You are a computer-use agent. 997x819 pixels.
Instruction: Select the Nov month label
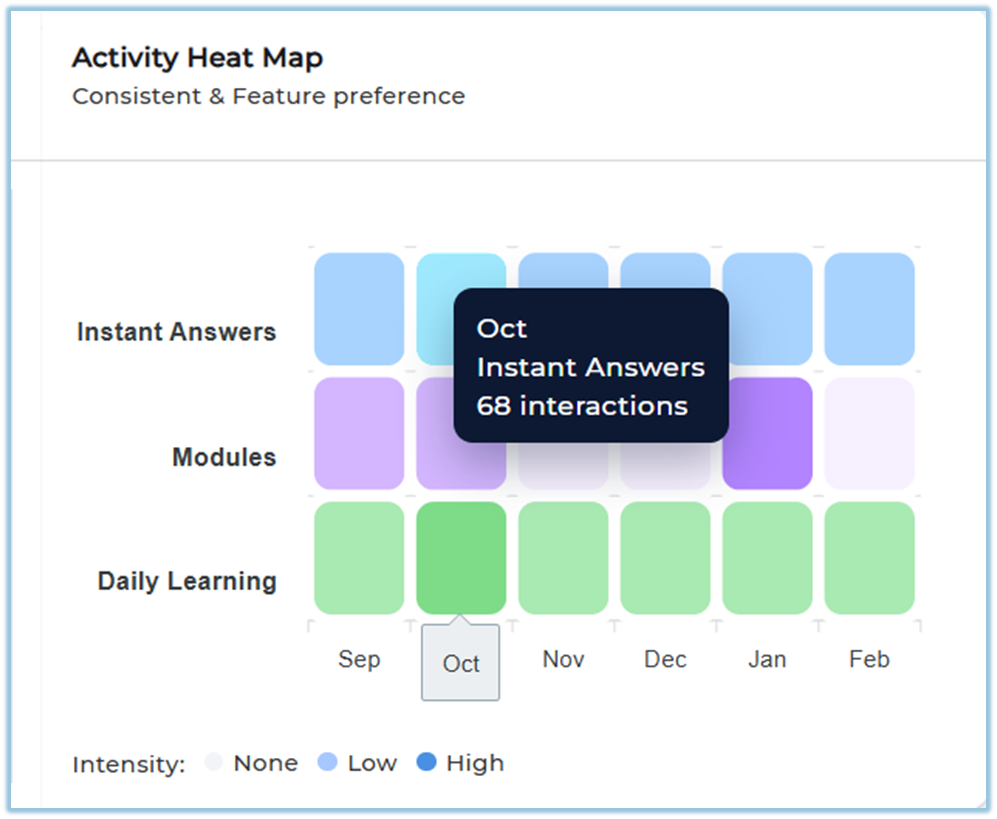[563, 660]
